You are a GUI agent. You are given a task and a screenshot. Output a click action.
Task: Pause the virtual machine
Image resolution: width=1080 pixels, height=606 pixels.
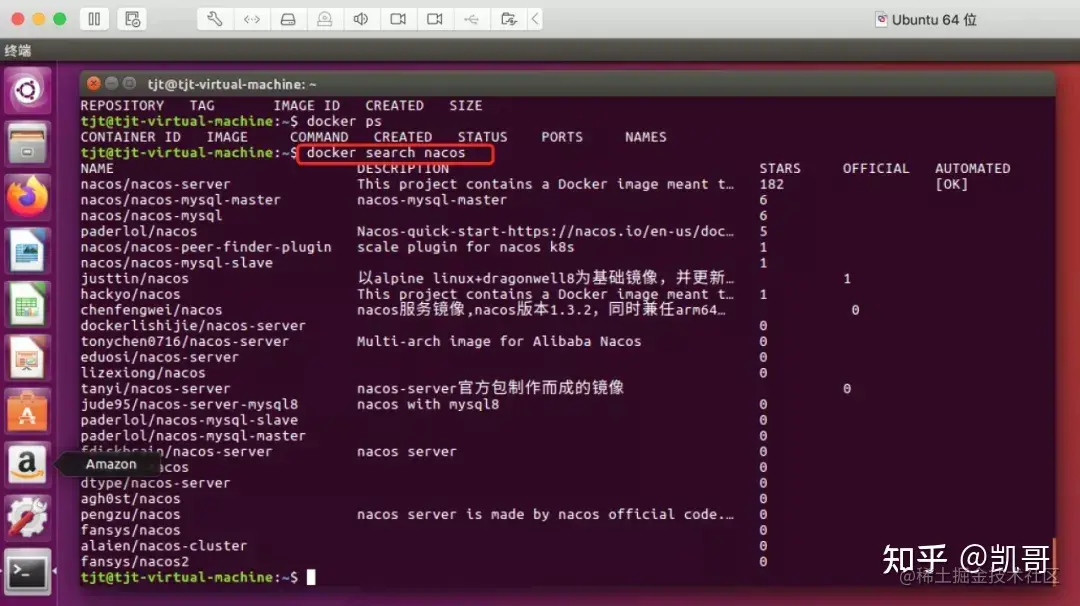(94, 19)
